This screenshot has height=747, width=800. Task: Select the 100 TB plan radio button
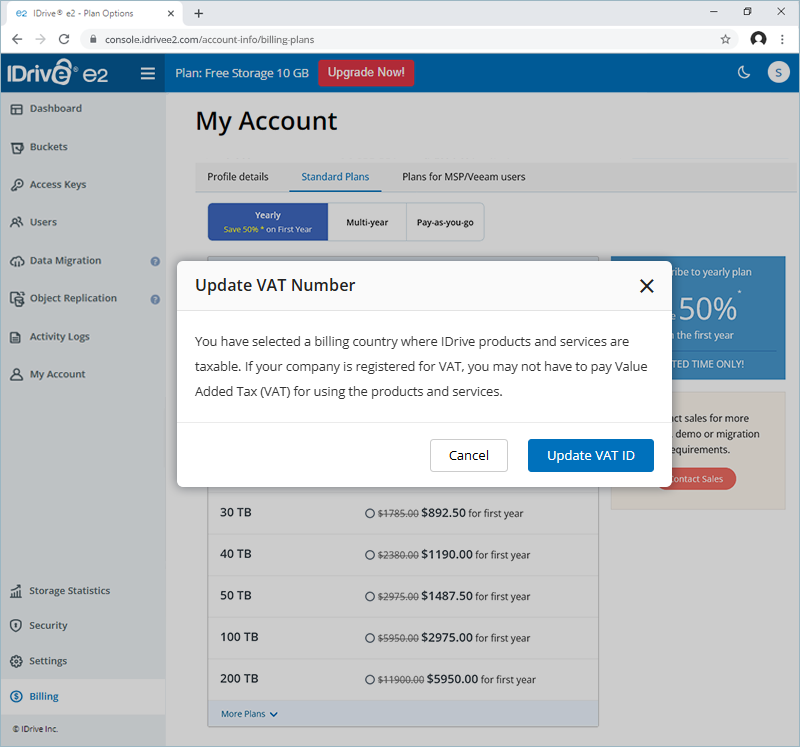point(370,638)
